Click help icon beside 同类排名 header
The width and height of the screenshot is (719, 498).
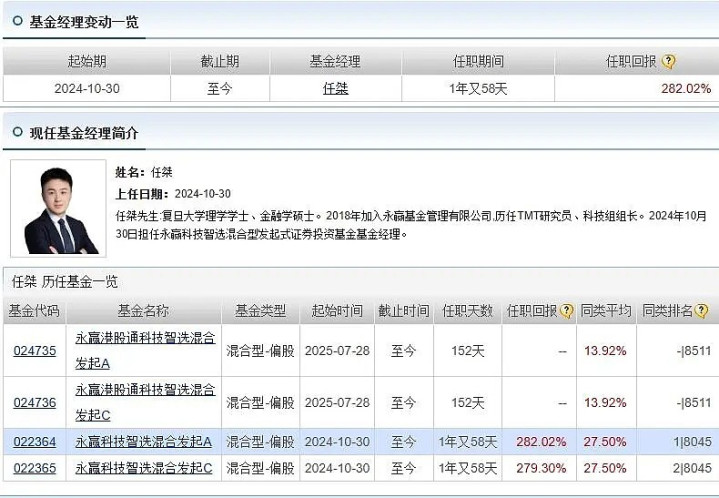(701, 311)
